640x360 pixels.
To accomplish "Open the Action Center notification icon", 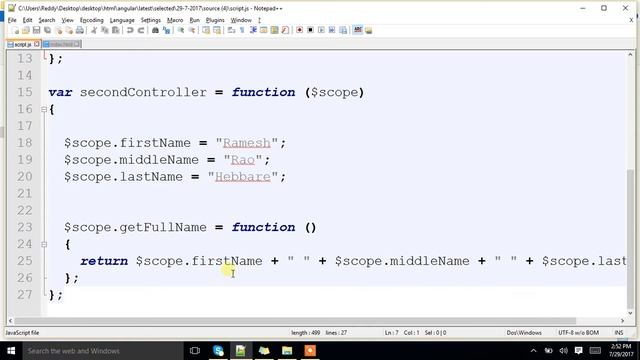I will tap(578, 351).
